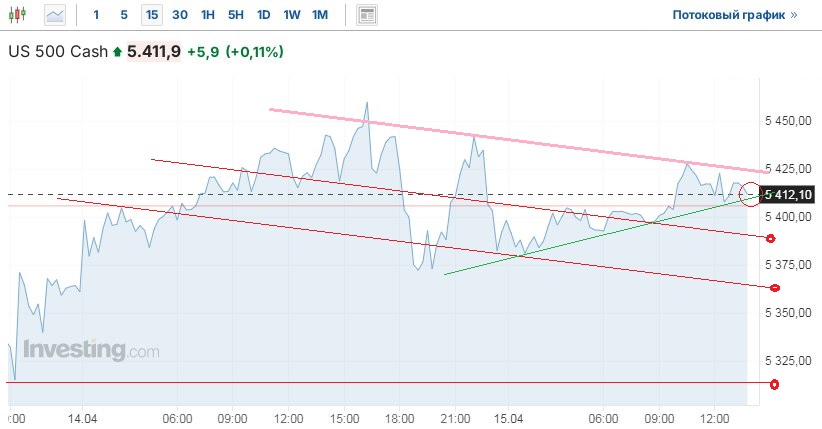Select the area chart type icon
This screenshot has height=429, width=822.
[55, 15]
